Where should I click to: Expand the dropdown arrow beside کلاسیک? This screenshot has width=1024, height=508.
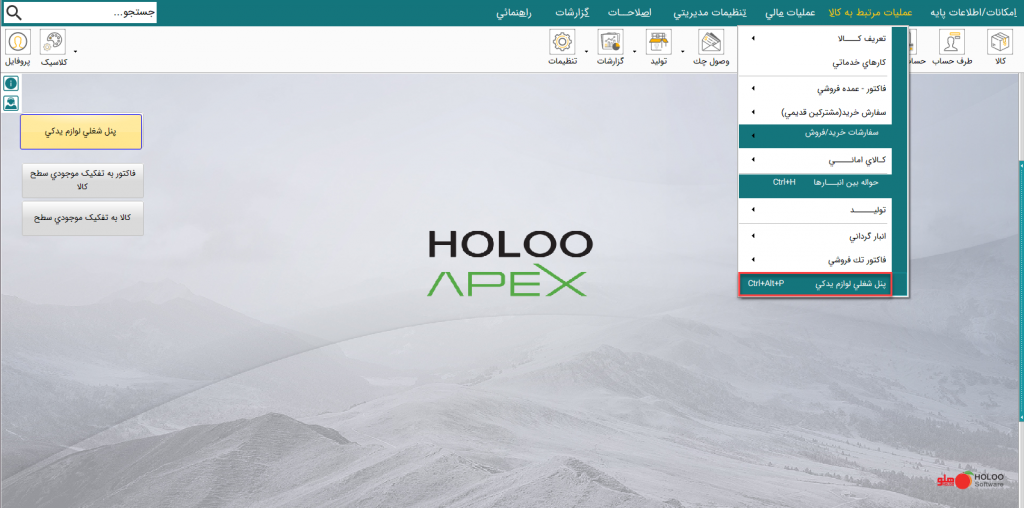point(75,50)
